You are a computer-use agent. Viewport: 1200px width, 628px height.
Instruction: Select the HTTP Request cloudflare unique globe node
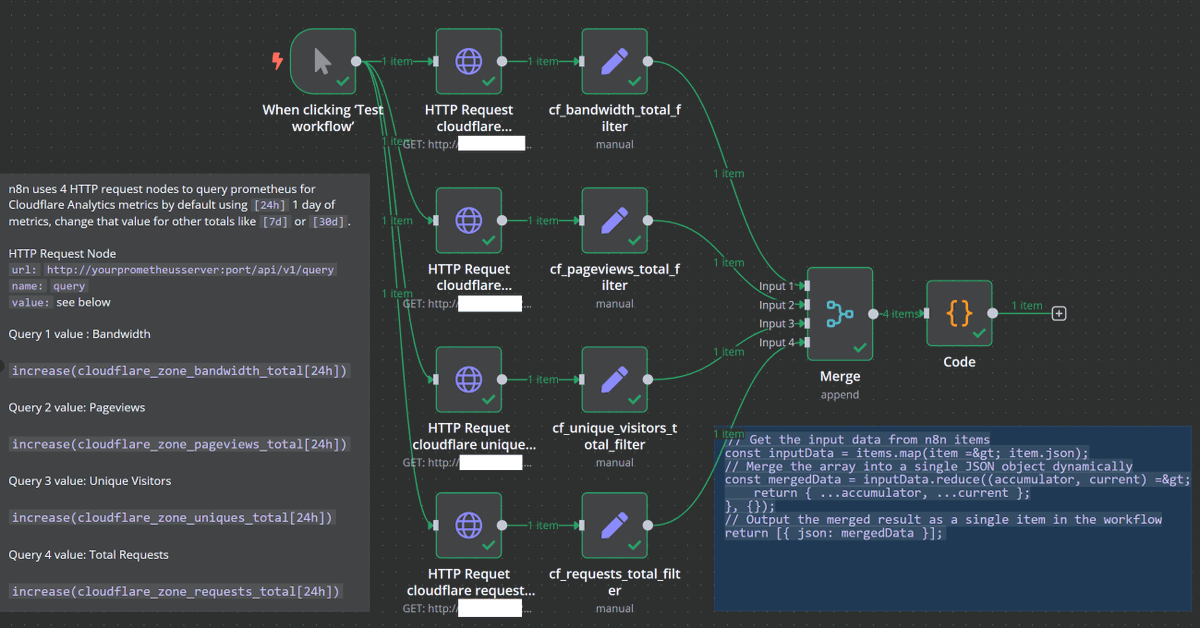pos(469,379)
